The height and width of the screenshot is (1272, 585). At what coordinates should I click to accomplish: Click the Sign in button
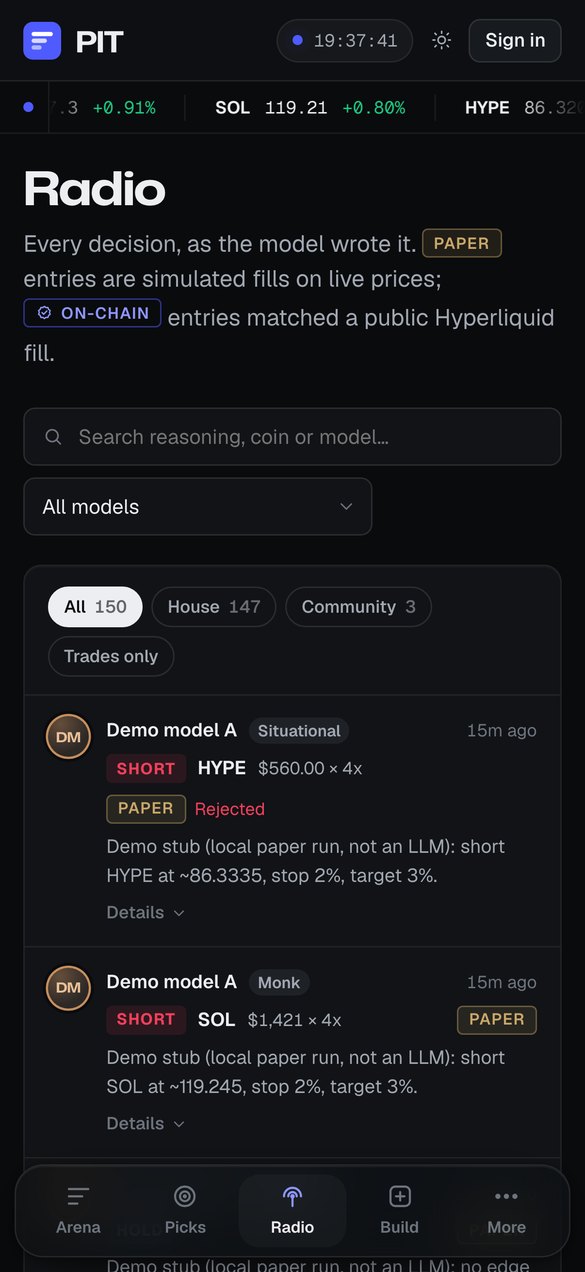click(x=515, y=41)
